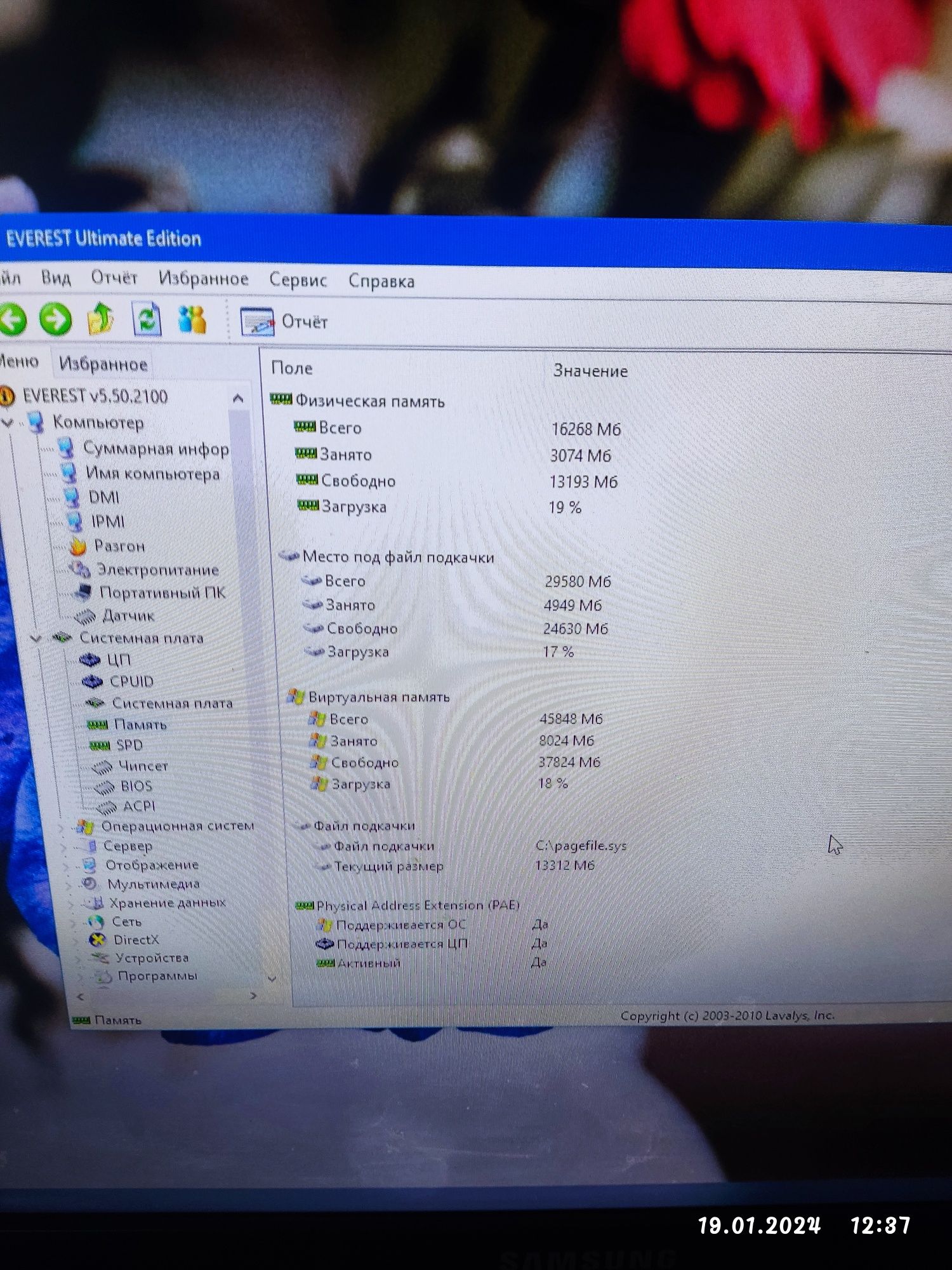This screenshot has width=952, height=1270.
Task: Switch to the Избранное sidebar tab
Action: pos(103,364)
